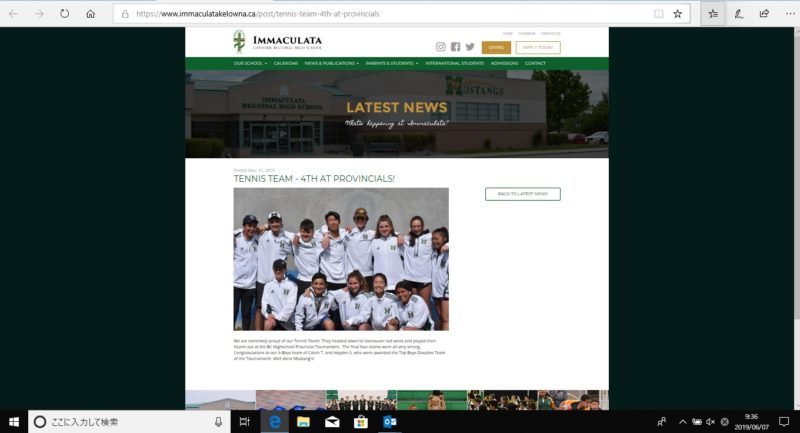Open Immaculata's Twitter page
Image resolution: width=800 pixels, height=433 pixels.
(x=470, y=47)
